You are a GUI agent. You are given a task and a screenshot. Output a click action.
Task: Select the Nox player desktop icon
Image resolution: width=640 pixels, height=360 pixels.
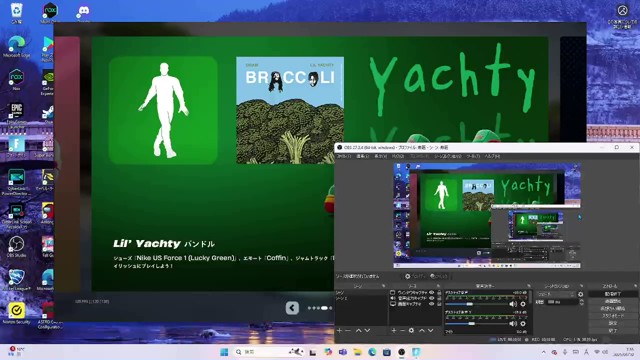click(x=16, y=79)
